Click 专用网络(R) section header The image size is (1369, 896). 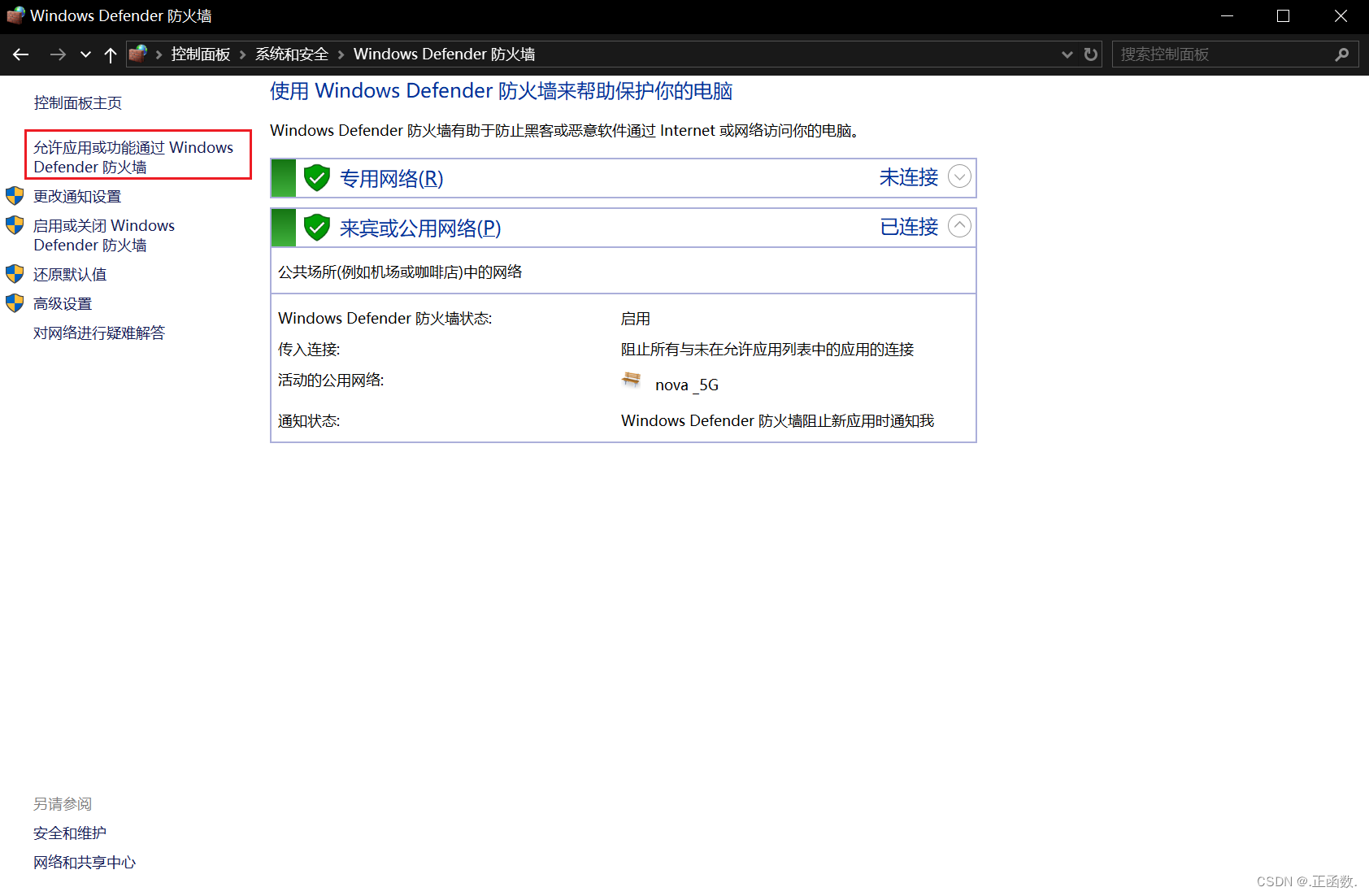pos(624,178)
